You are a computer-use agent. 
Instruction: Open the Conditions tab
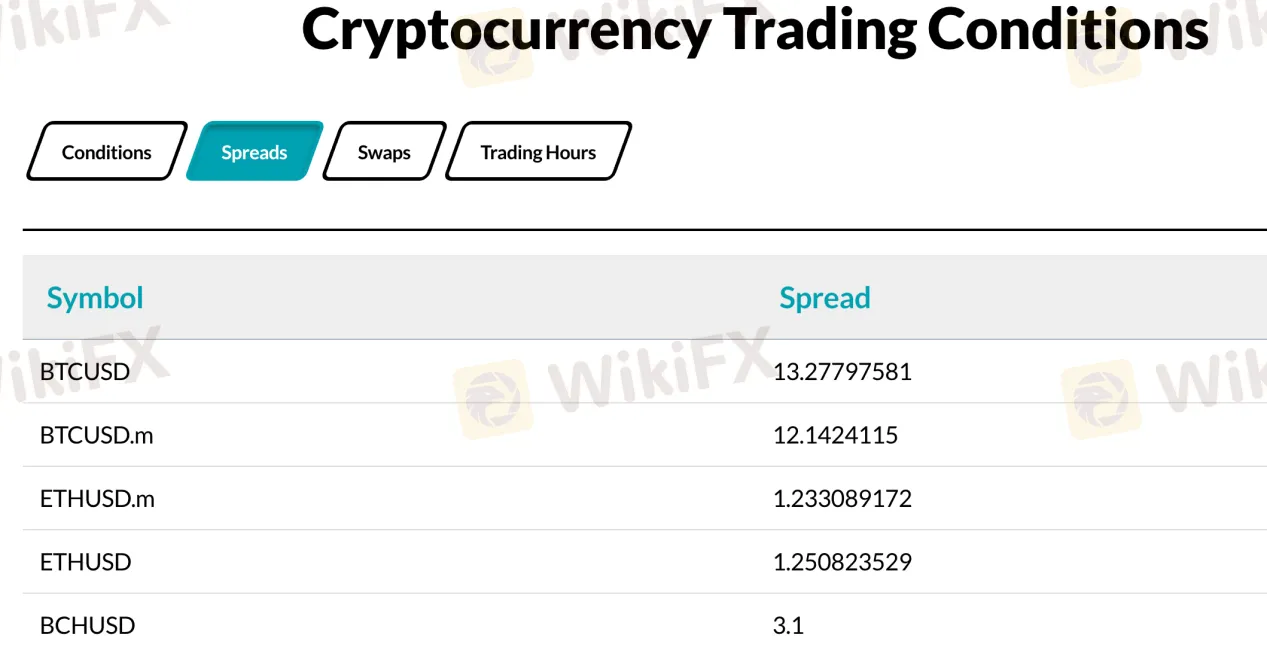(107, 152)
